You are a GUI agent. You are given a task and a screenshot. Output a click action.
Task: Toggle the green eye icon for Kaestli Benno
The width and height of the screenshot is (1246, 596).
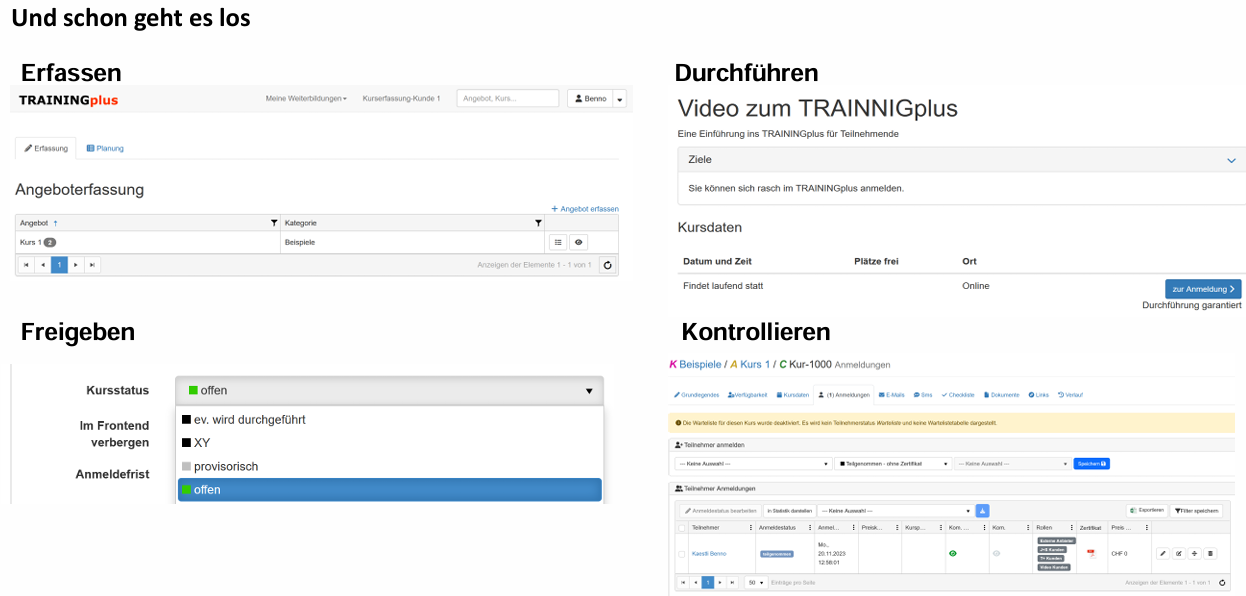[953, 553]
